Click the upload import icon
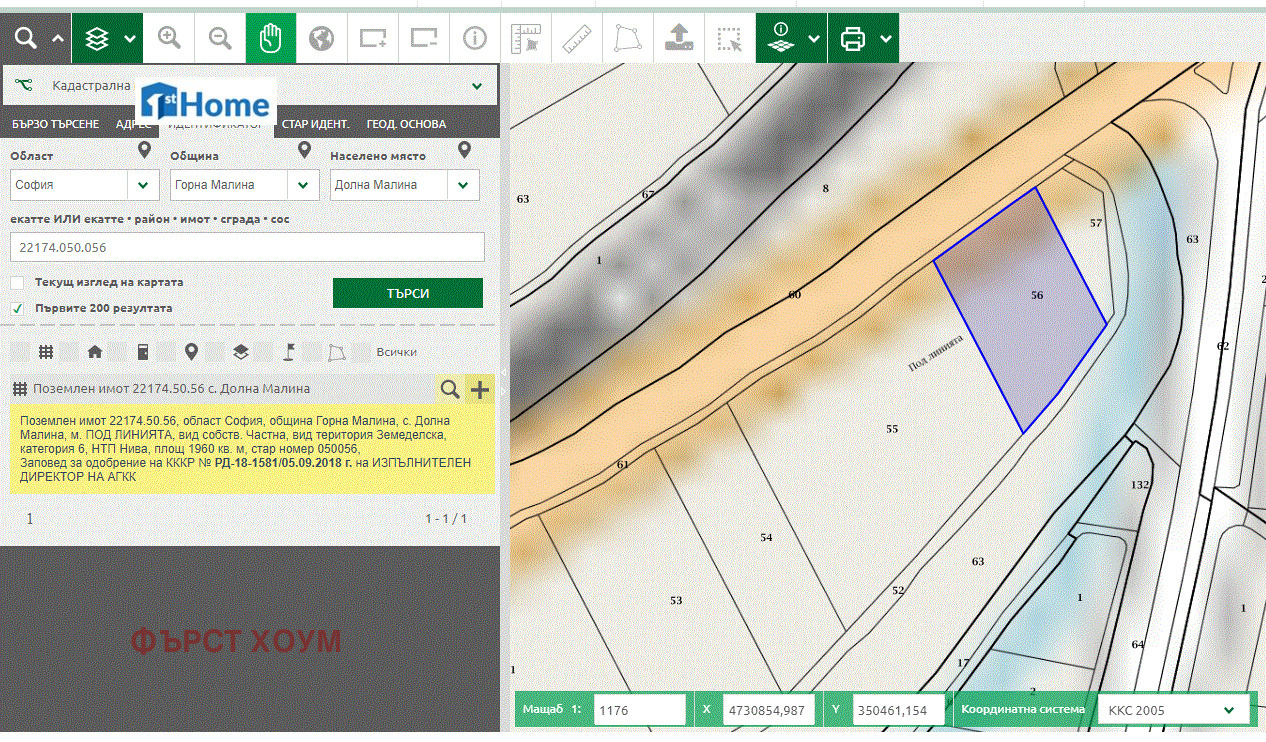This screenshot has height=742, width=1266. coord(679,39)
